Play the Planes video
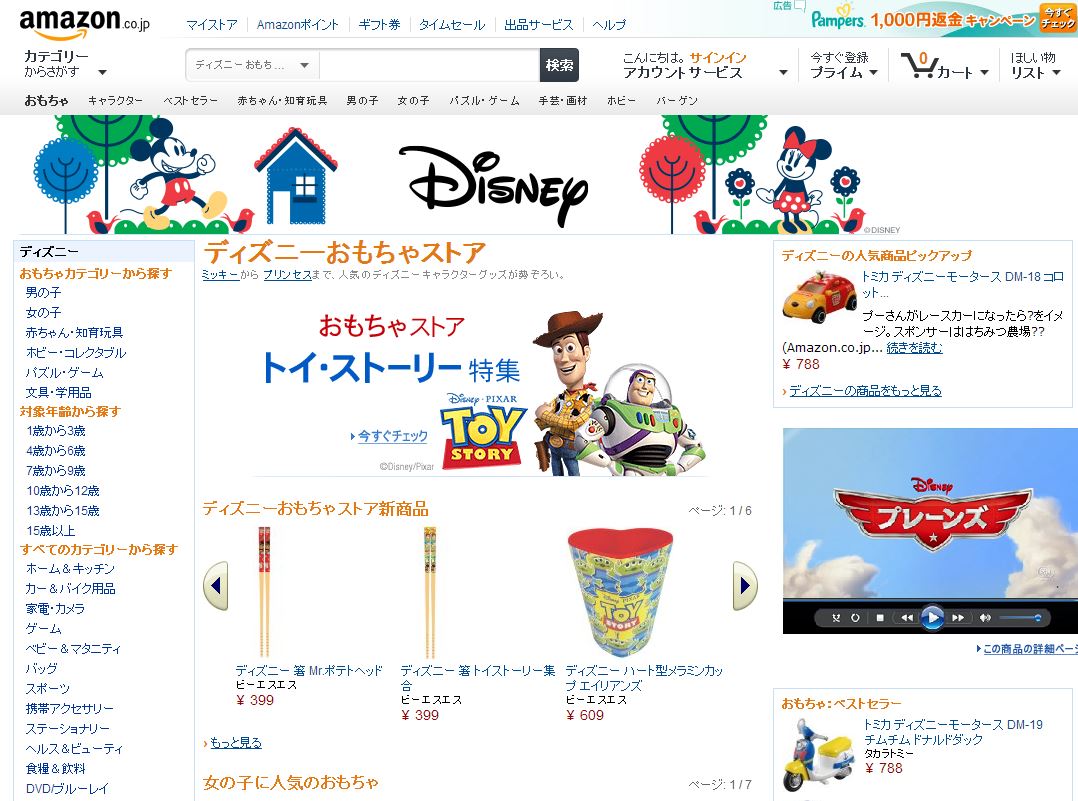This screenshot has height=801, width=1078. pyautogui.click(x=932, y=617)
